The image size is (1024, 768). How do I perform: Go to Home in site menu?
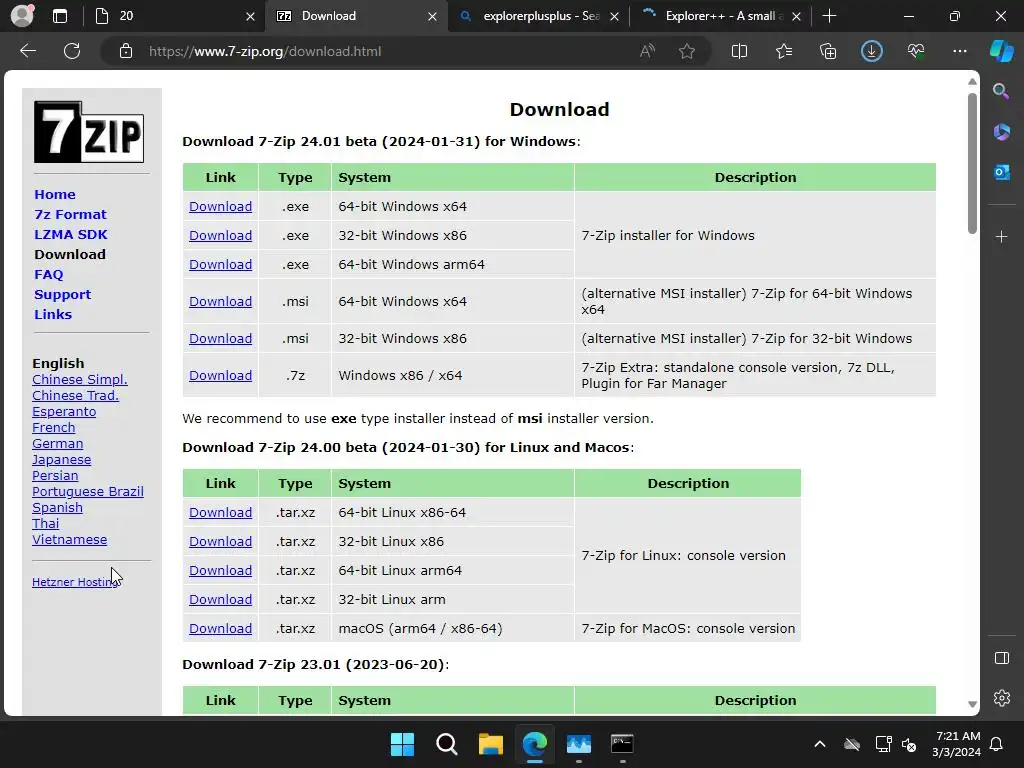(x=55, y=195)
